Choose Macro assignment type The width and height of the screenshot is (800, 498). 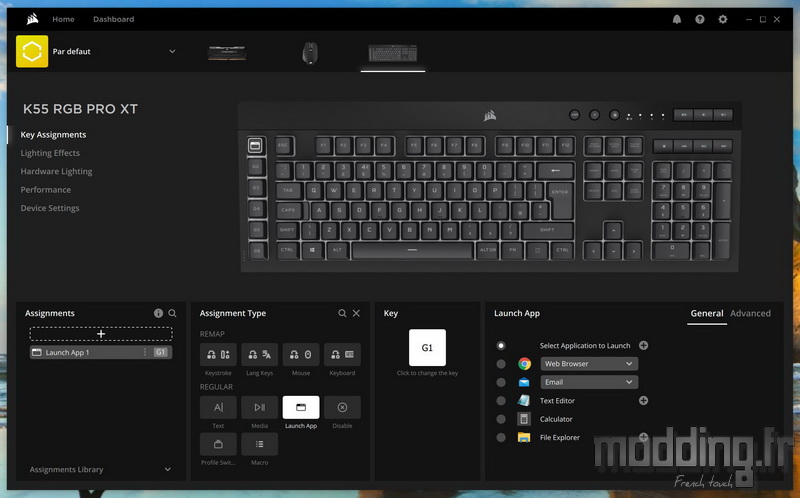pos(259,444)
